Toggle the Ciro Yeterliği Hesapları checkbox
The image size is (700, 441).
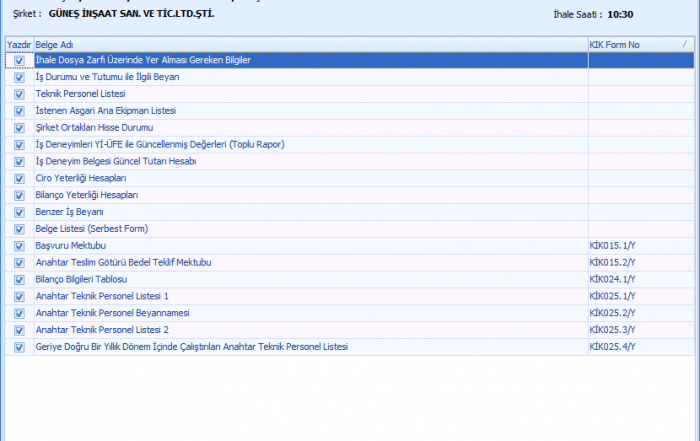point(19,178)
